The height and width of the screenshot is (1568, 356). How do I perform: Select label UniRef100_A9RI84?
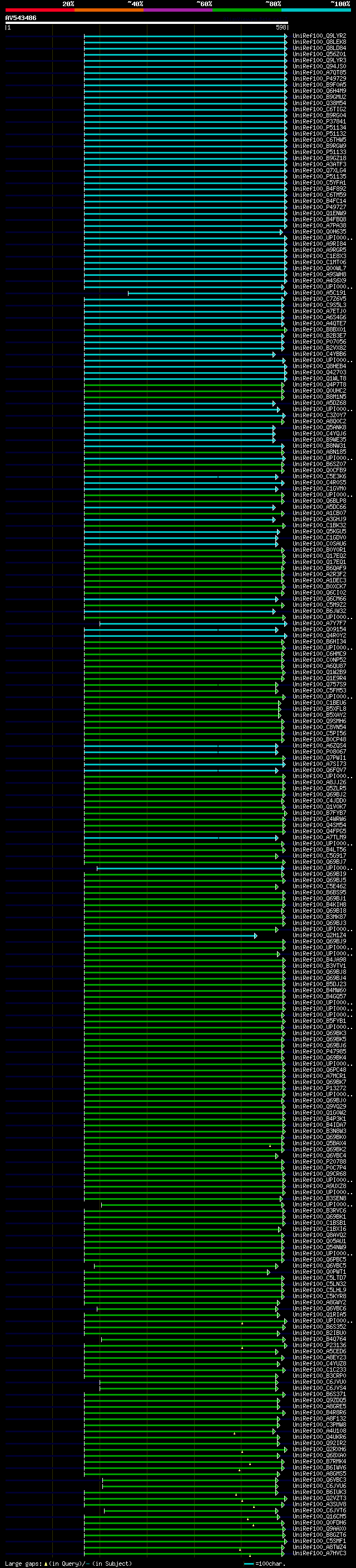pyautogui.click(x=319, y=244)
